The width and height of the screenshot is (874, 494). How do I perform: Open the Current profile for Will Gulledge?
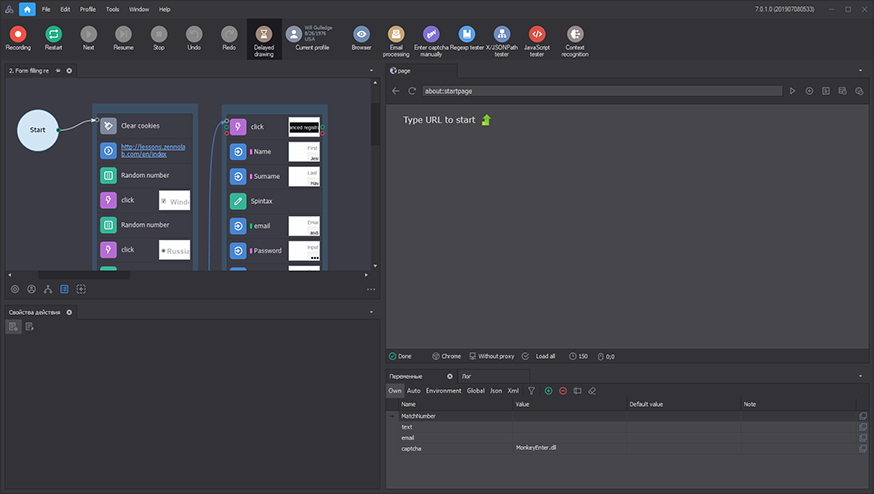(x=311, y=38)
